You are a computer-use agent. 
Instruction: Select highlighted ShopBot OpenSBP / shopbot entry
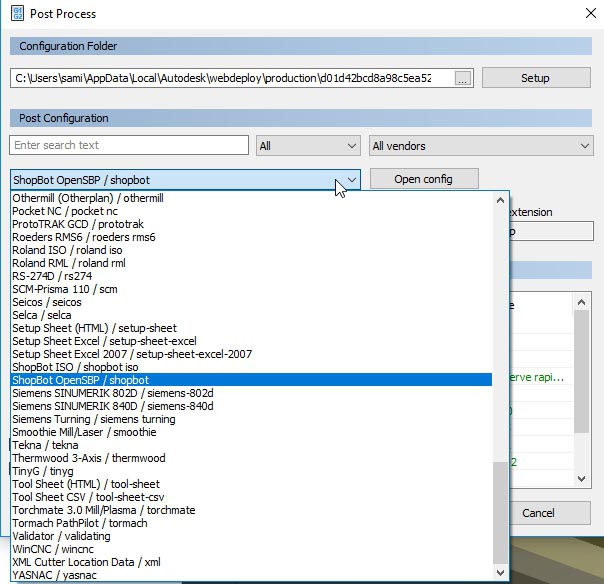coord(251,380)
